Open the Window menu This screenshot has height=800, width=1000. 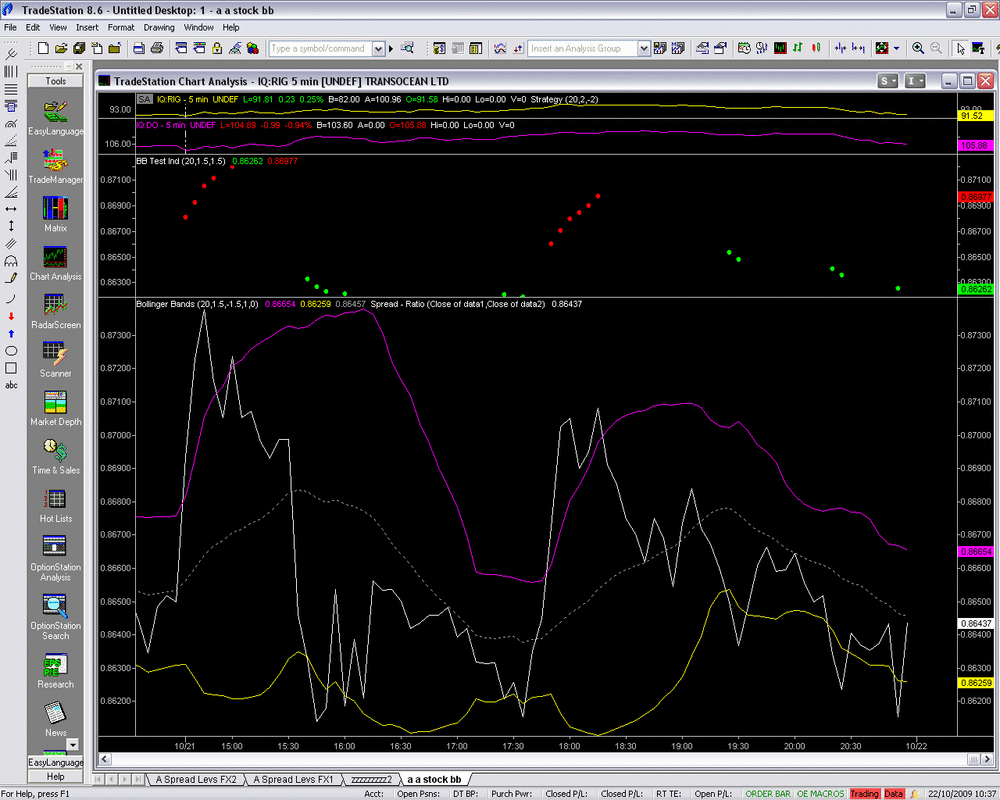click(x=198, y=27)
